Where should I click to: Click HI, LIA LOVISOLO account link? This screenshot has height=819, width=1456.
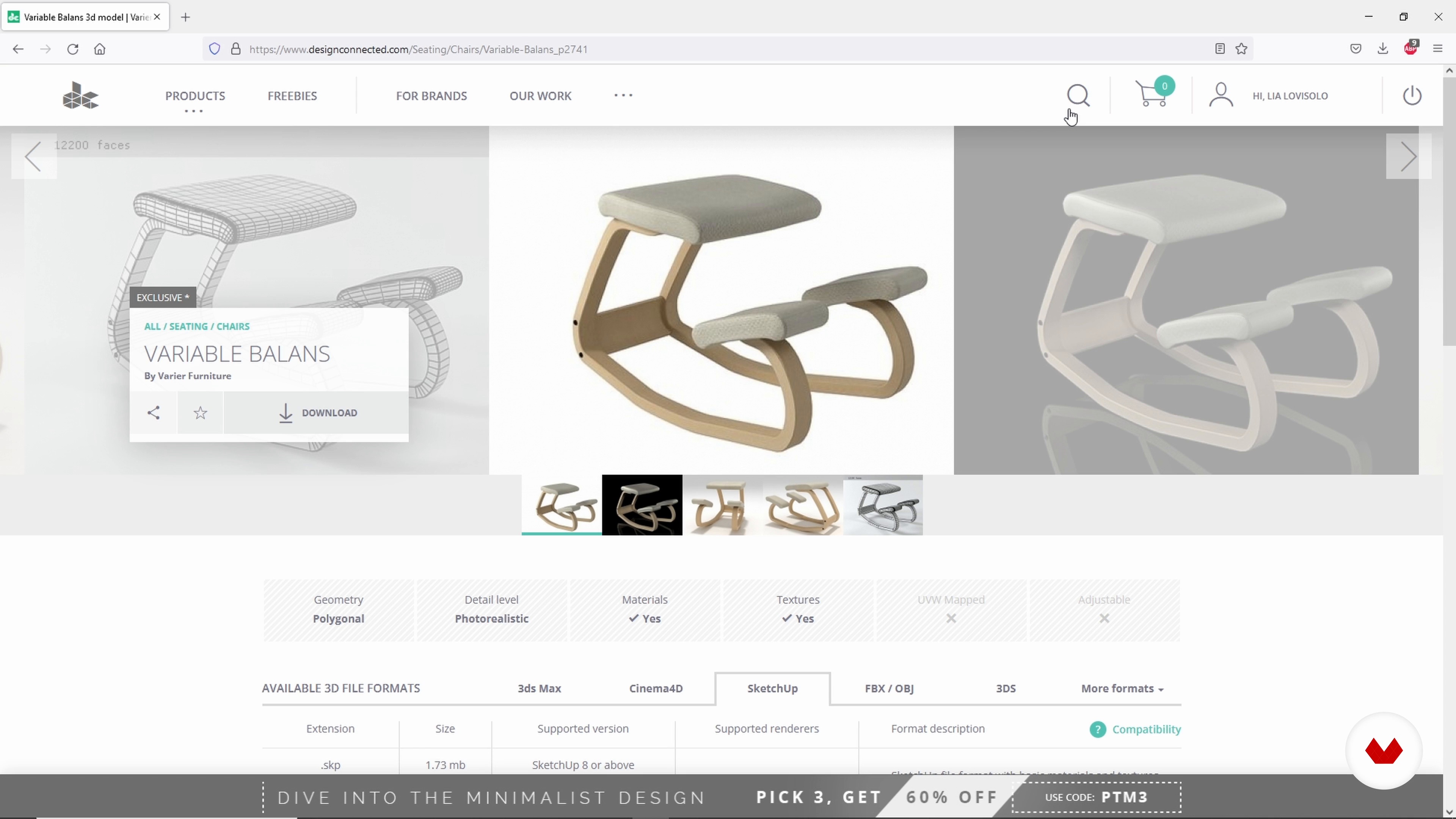(x=1290, y=96)
